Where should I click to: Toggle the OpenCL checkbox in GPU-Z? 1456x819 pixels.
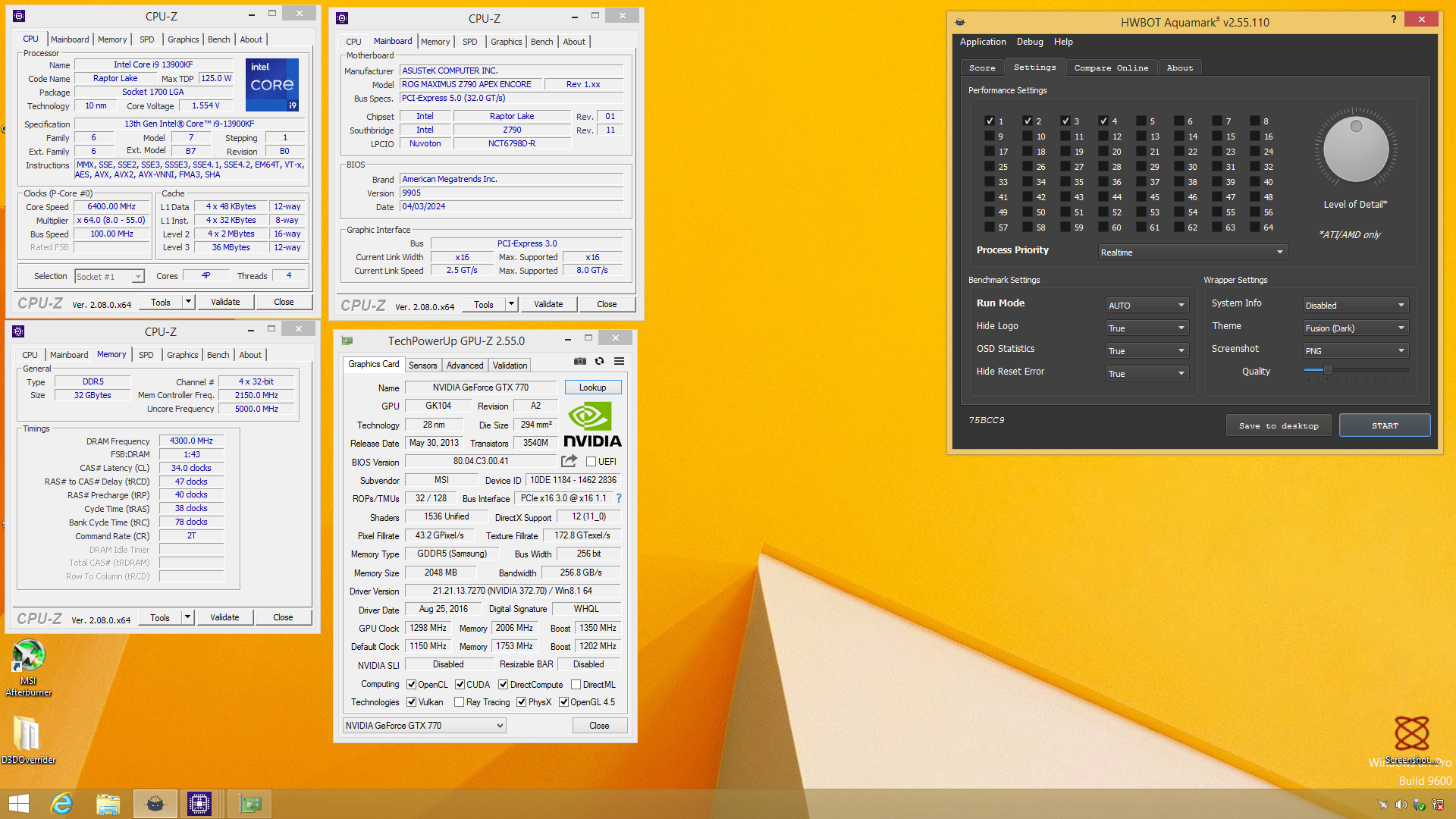(x=411, y=684)
